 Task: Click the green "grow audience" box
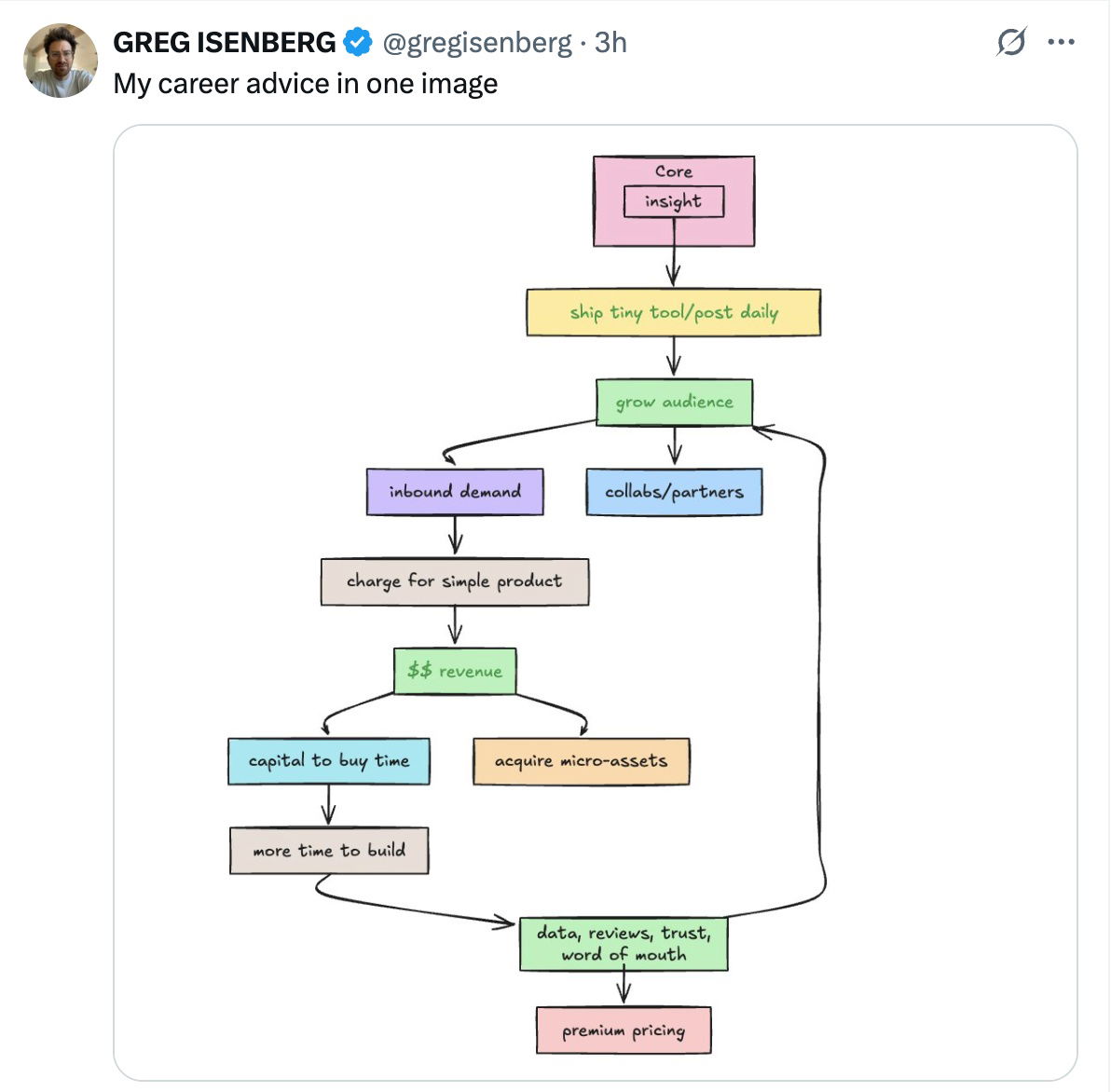673,403
